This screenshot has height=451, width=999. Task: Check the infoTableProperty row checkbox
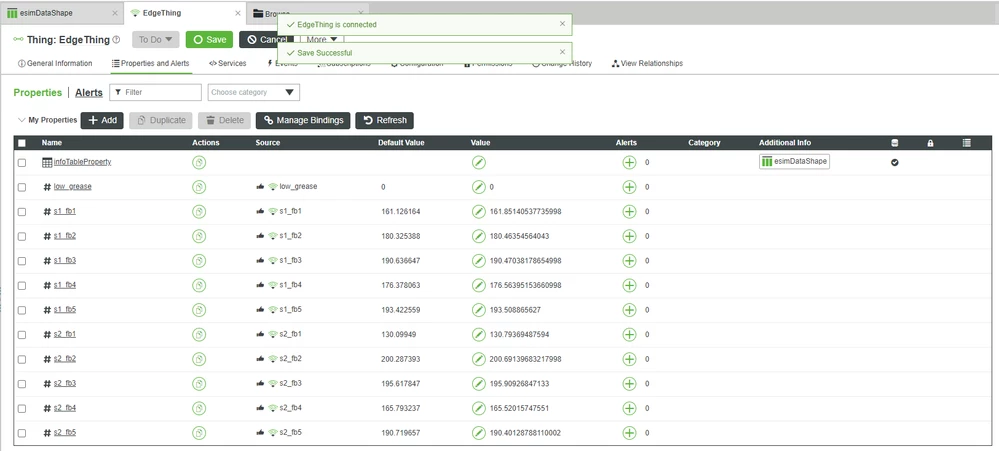click(22, 162)
